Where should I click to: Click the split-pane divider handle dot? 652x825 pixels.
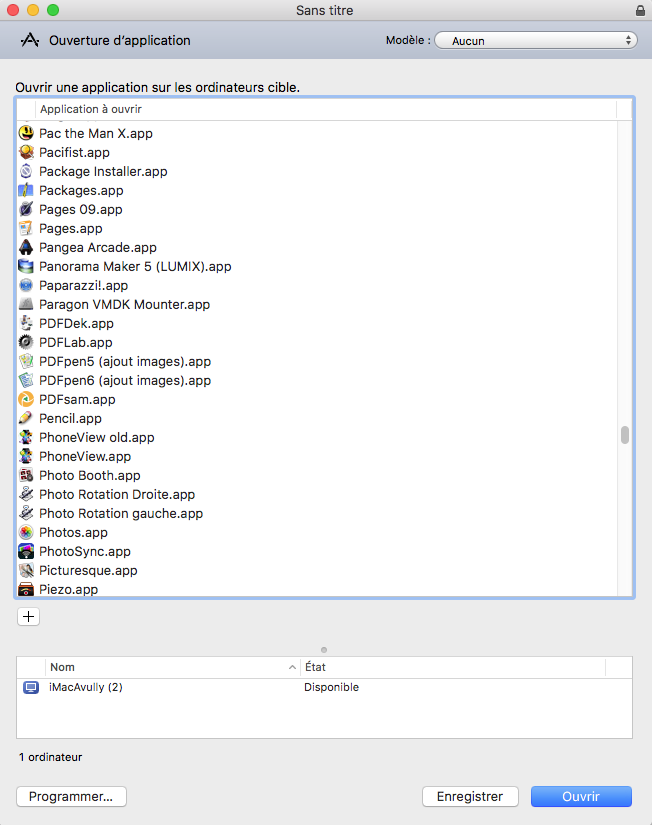[x=324, y=650]
